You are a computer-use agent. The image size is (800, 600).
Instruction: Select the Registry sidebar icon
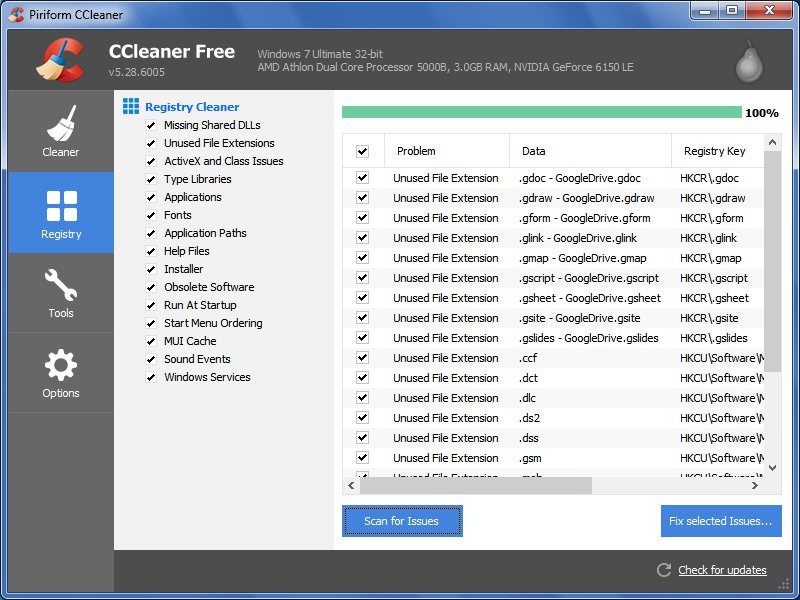[61, 205]
